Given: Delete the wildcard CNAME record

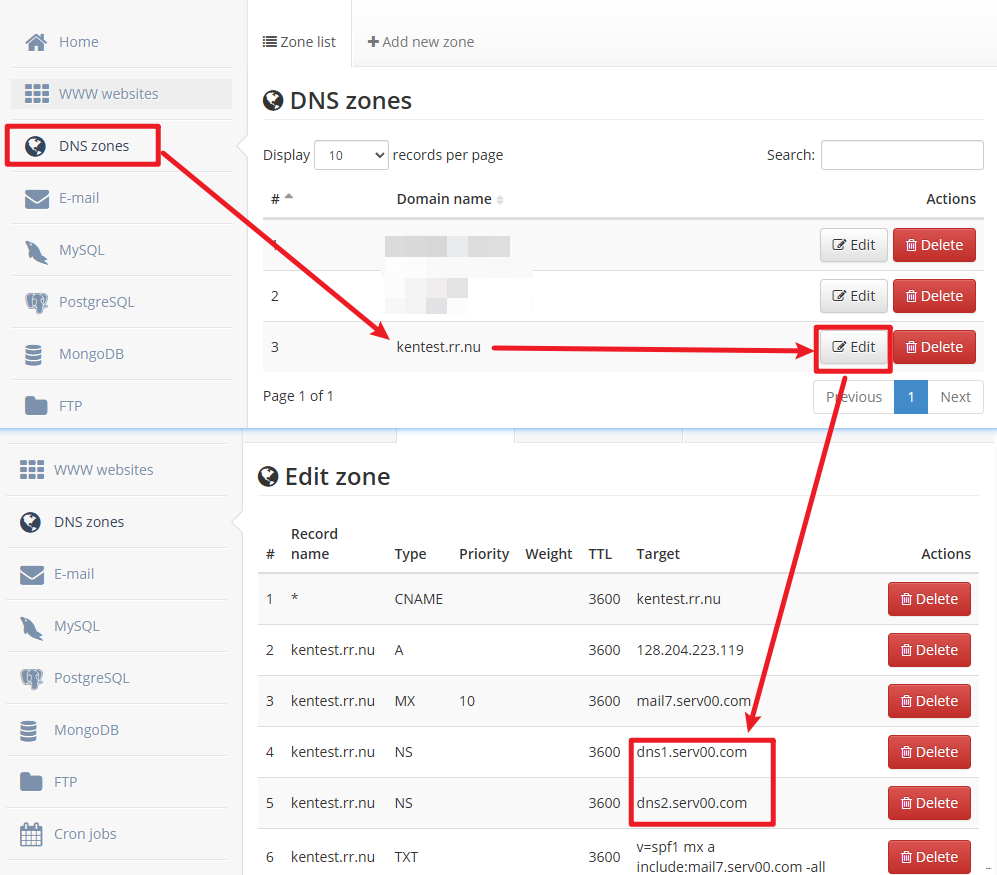Looking at the screenshot, I should click(x=929, y=599).
